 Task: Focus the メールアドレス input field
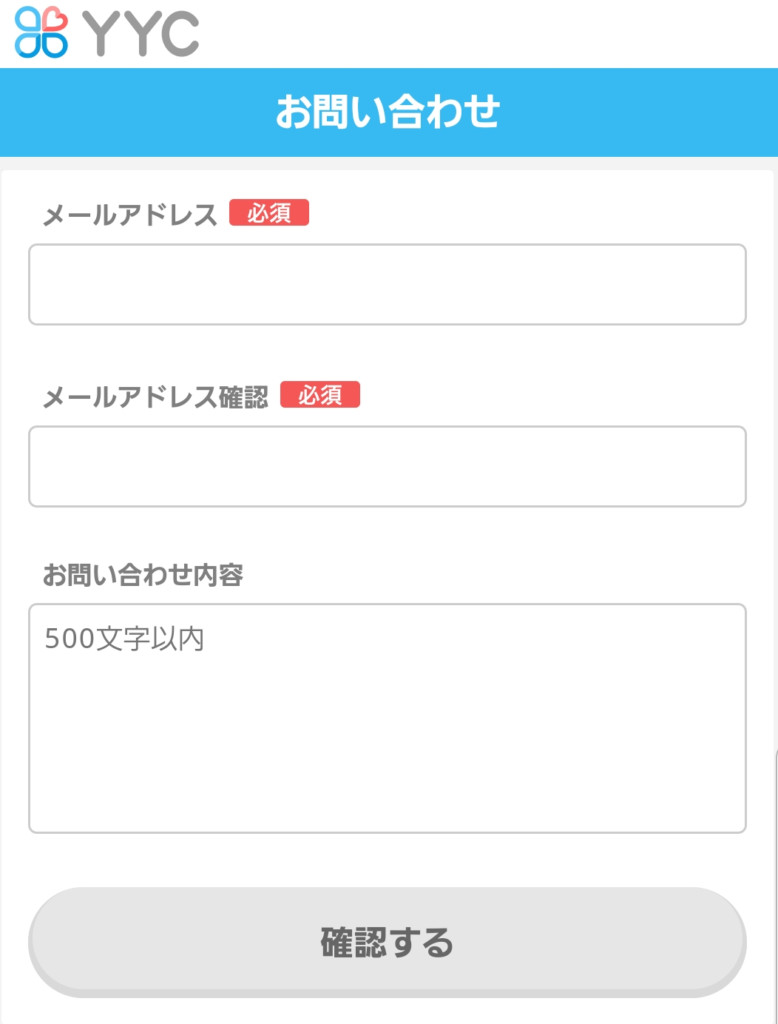[387, 284]
